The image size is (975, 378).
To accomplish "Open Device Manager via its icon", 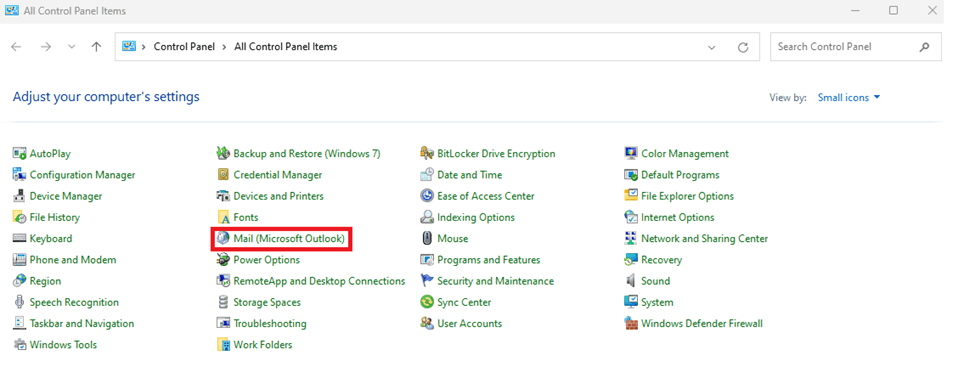I will click(19, 196).
